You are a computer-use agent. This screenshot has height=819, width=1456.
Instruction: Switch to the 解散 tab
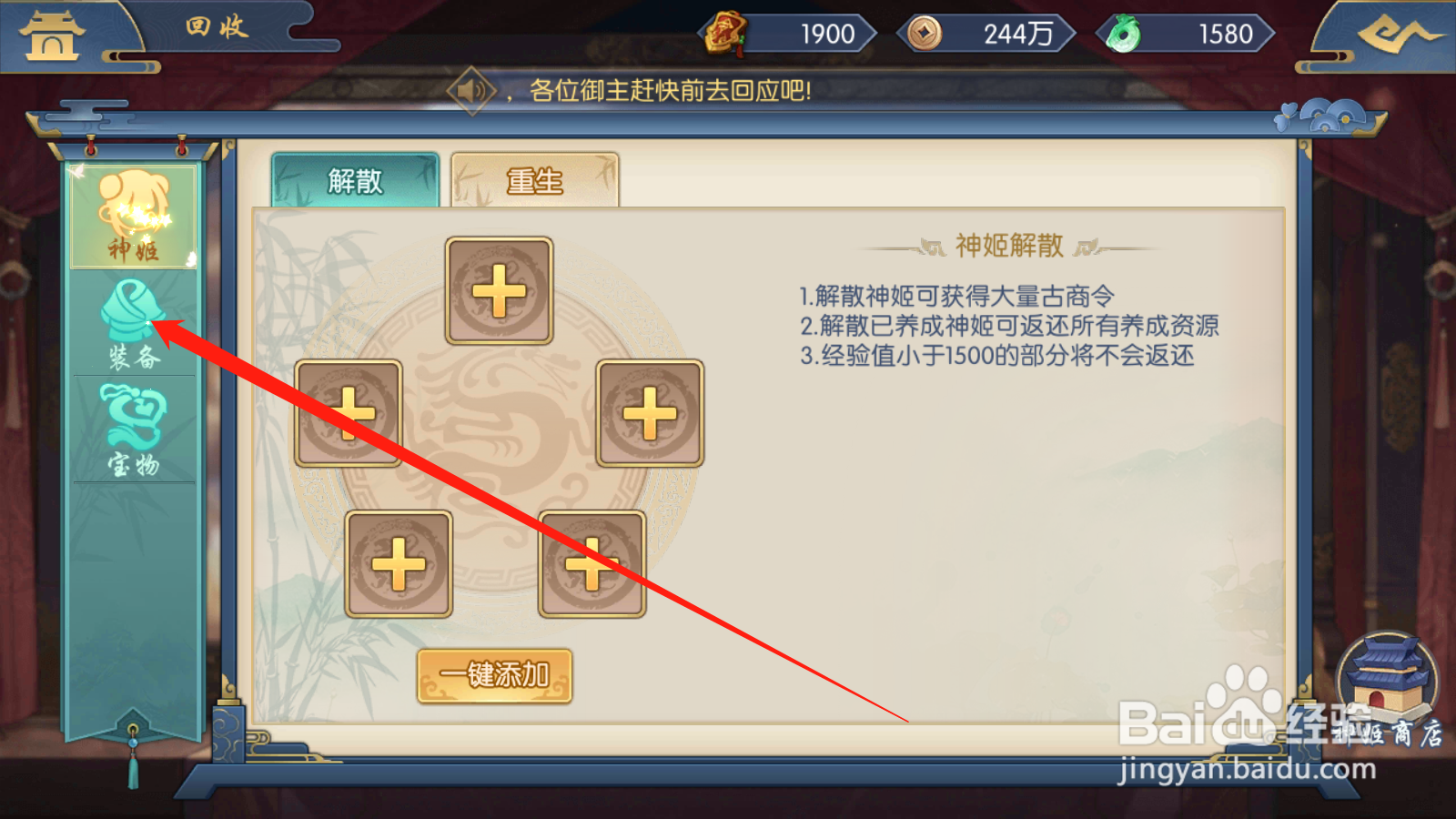[356, 180]
